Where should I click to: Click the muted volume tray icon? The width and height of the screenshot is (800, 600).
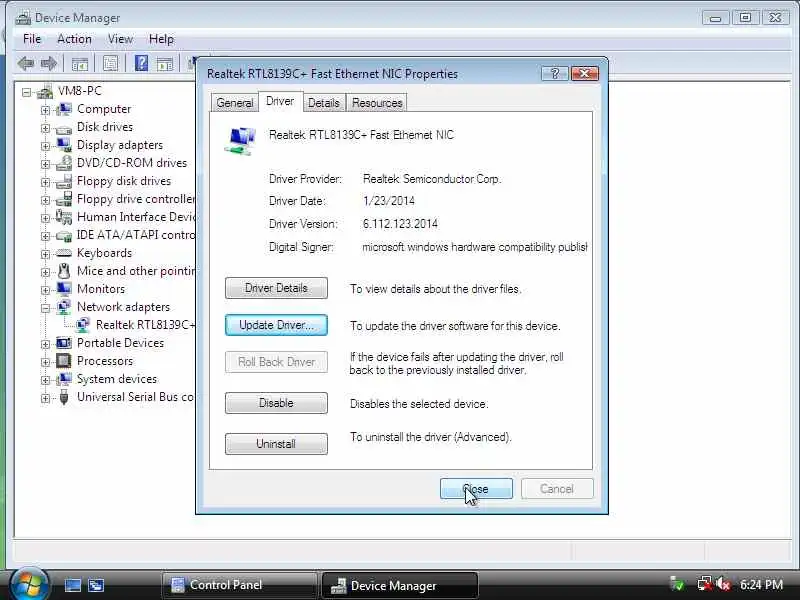click(723, 584)
